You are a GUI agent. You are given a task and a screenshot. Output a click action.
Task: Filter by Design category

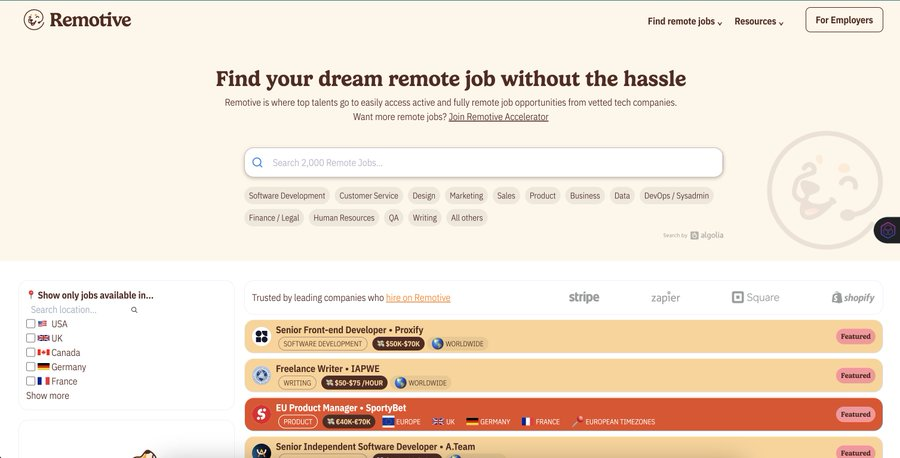[424, 196]
